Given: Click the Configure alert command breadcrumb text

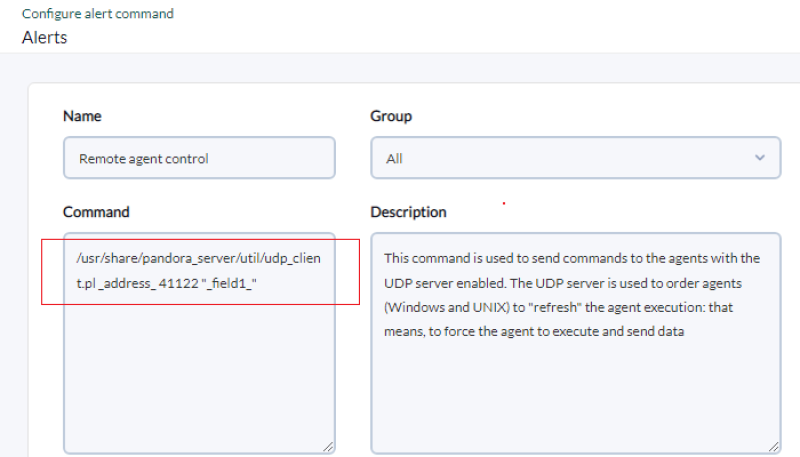Looking at the screenshot, I should tap(97, 14).
